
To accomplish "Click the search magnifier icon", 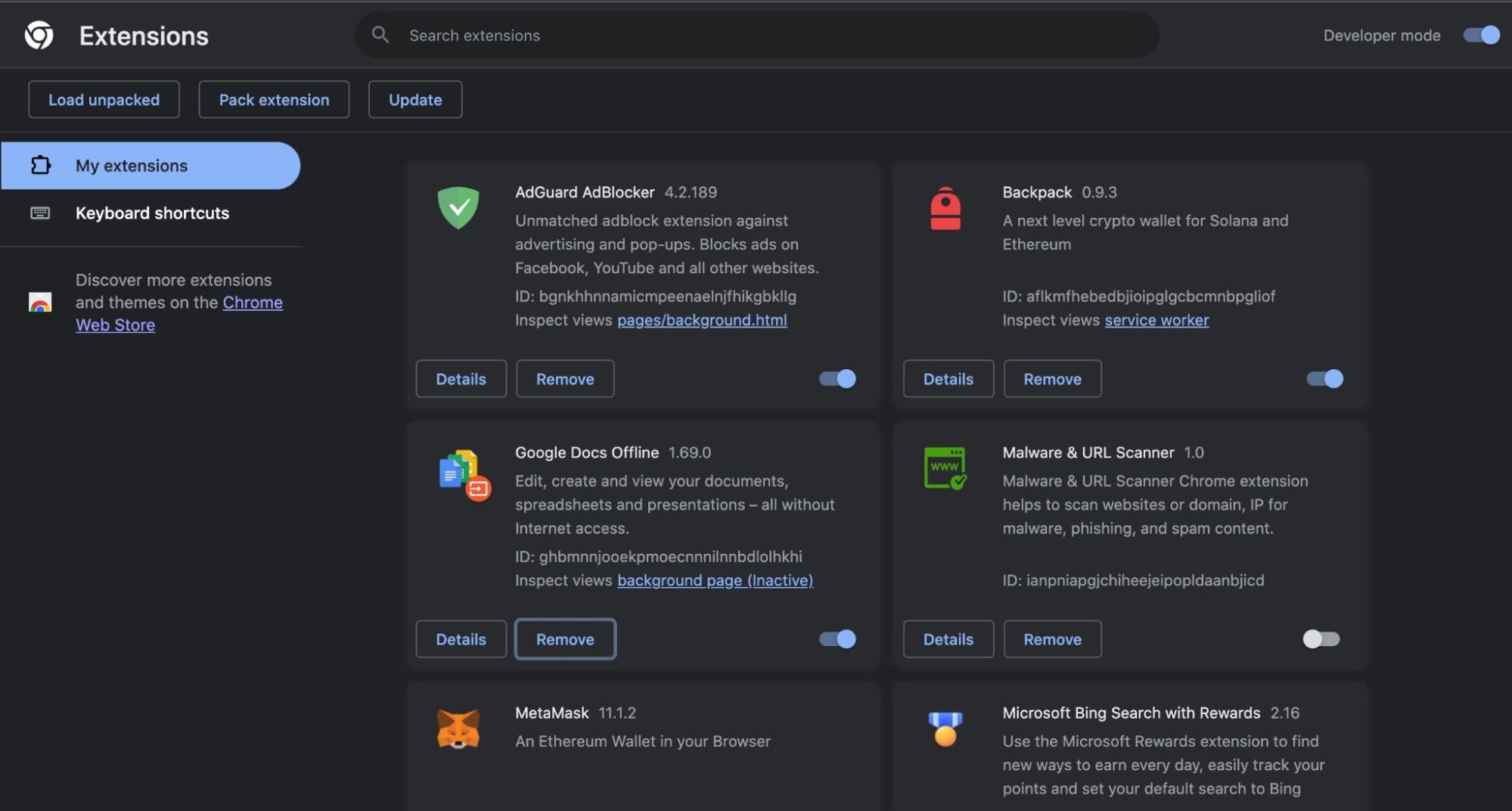I will (x=380, y=35).
